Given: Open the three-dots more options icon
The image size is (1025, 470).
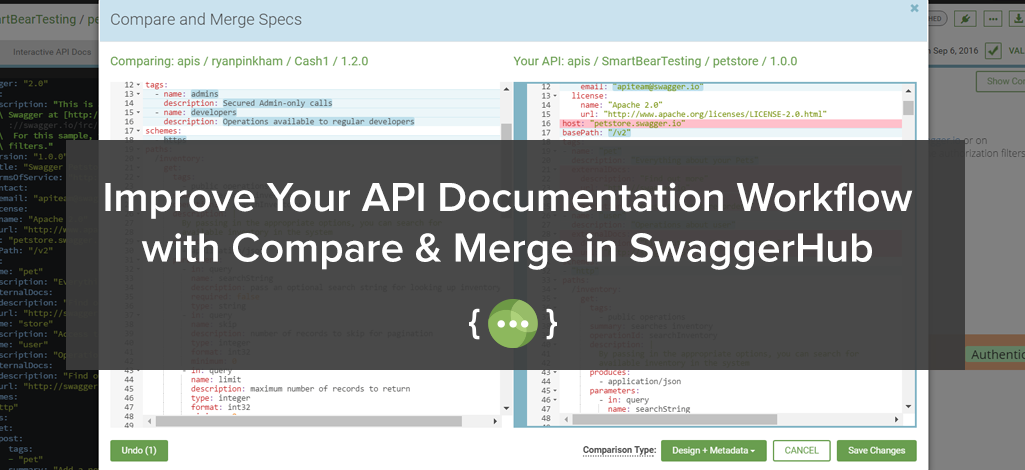Looking at the screenshot, I should click(992, 19).
